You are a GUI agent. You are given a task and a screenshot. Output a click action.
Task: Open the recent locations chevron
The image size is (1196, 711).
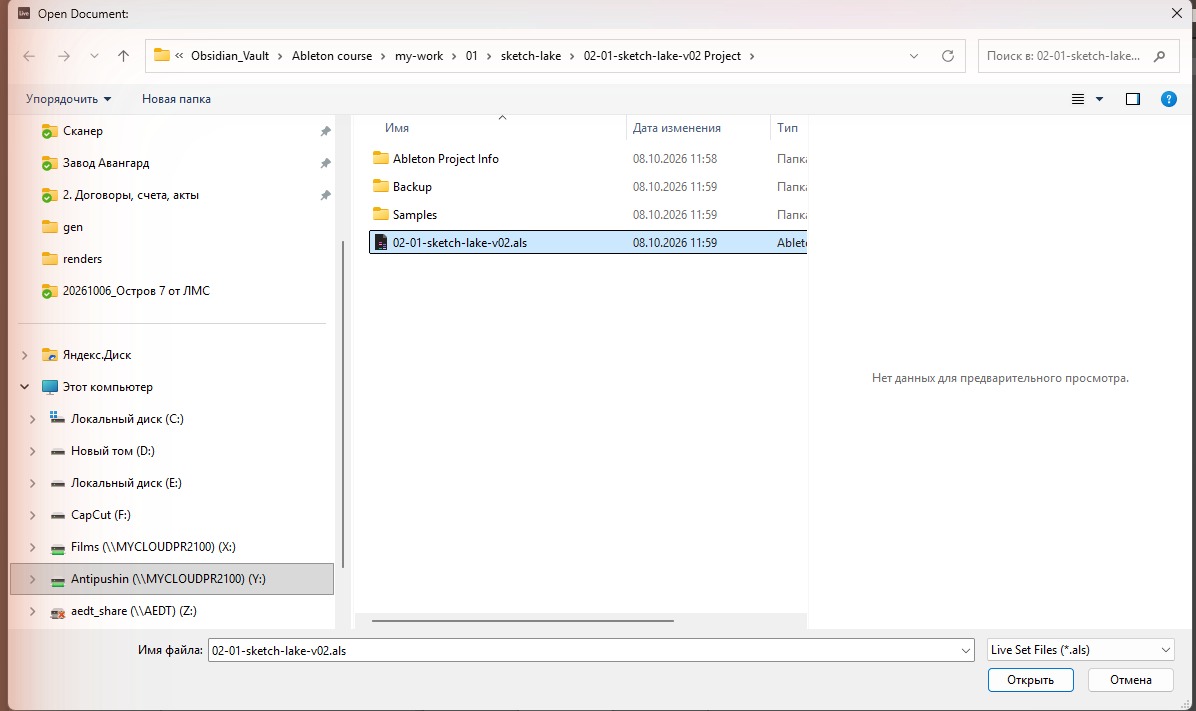coord(94,56)
